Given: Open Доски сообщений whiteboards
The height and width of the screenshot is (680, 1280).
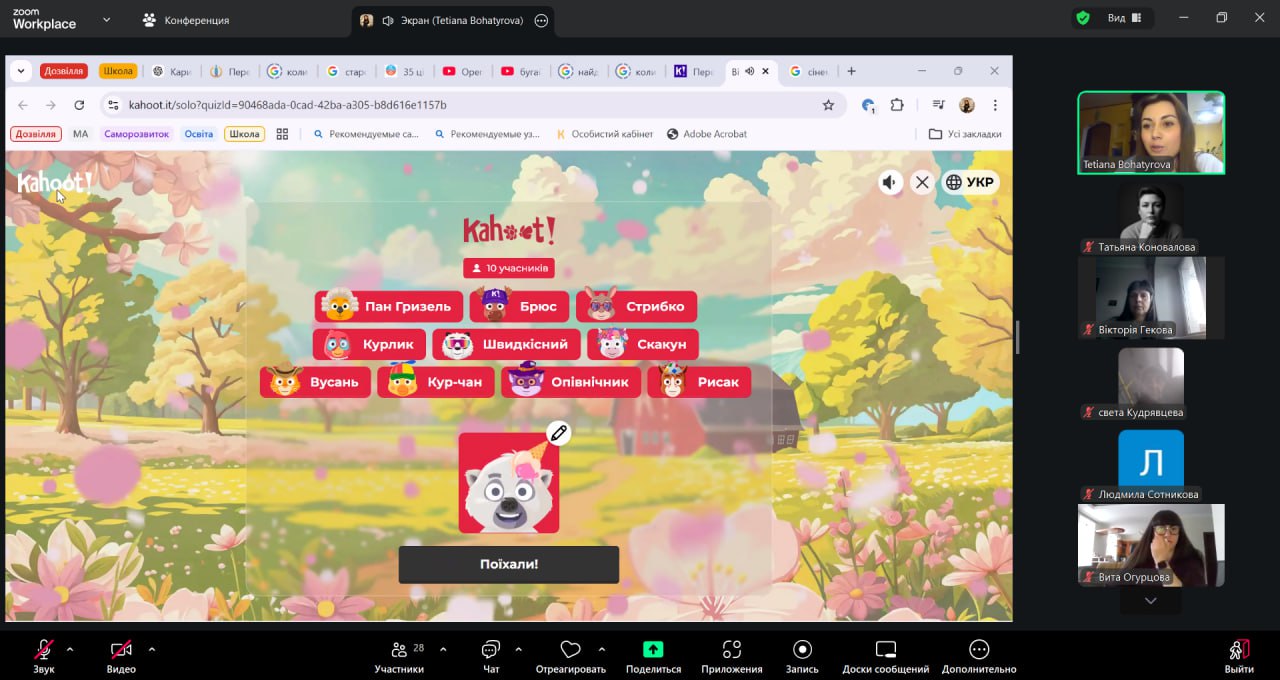Looking at the screenshot, I should [x=885, y=656].
